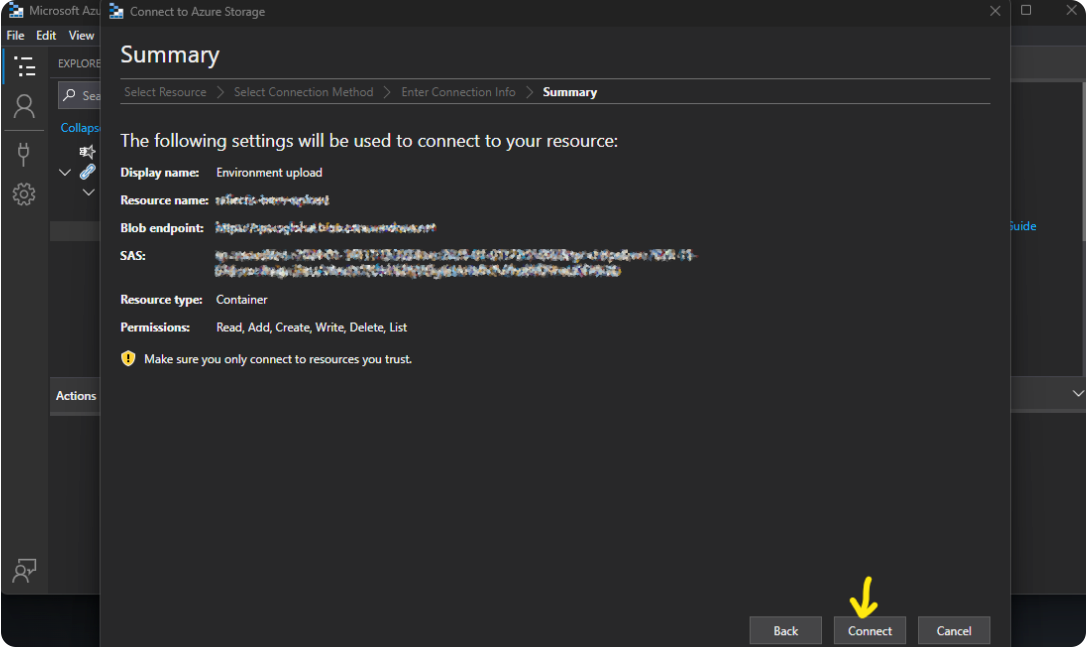Select the blue chain-link attachment tree icon
This screenshot has width=1088, height=651.
[x=88, y=172]
